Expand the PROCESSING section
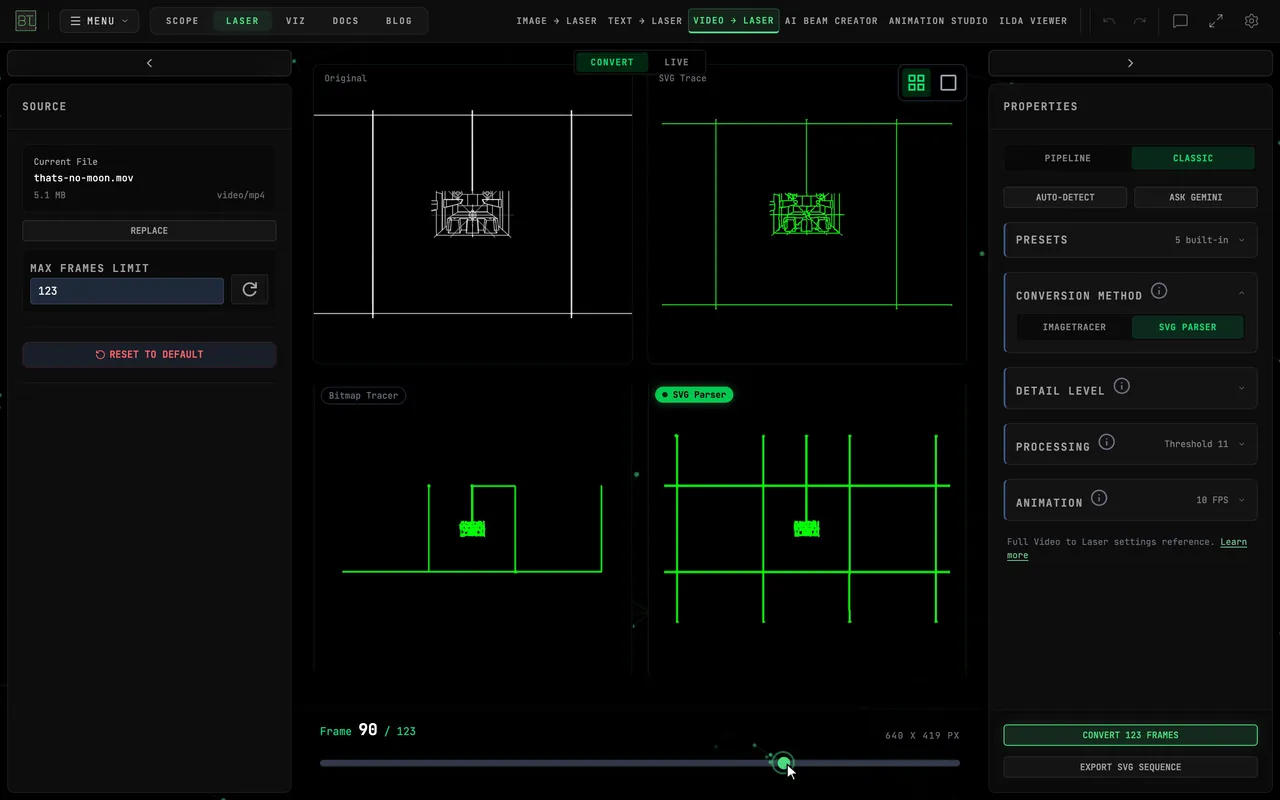 (x=1131, y=444)
